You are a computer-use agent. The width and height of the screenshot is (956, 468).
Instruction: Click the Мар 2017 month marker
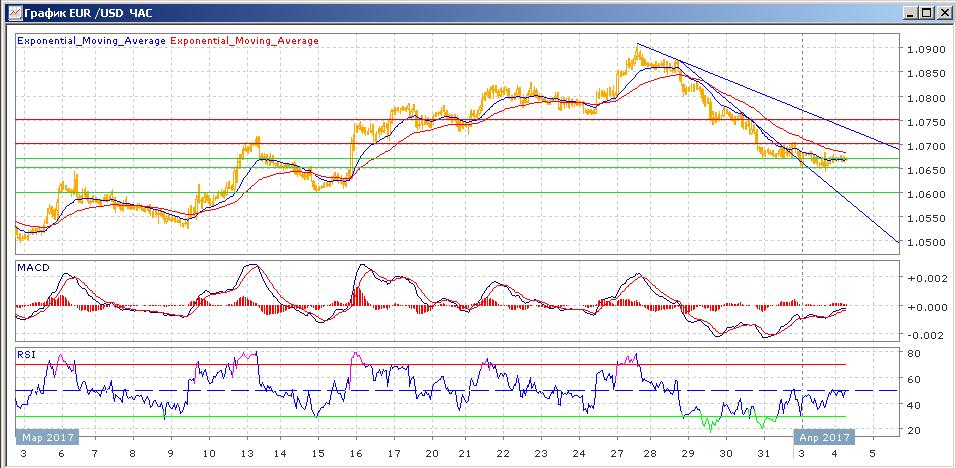click(48, 437)
